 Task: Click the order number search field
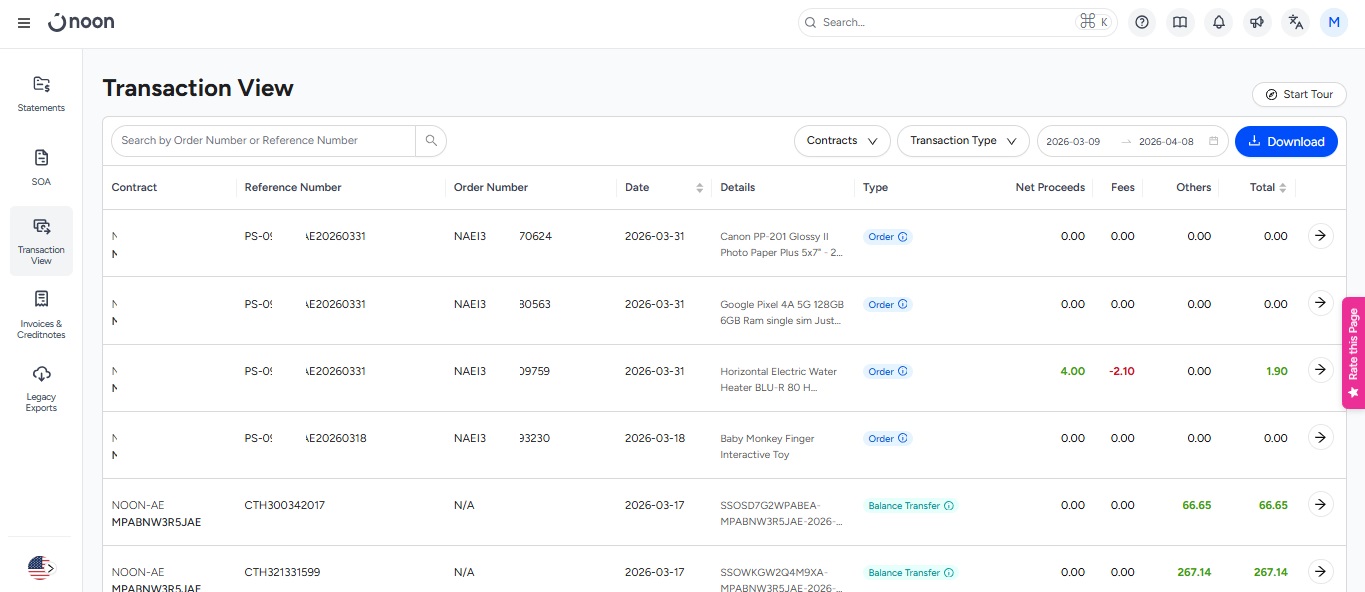point(262,141)
